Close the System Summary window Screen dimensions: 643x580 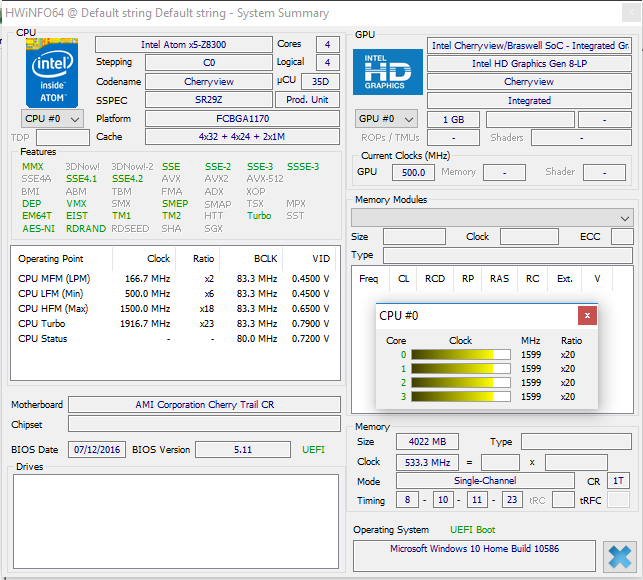(x=631, y=13)
